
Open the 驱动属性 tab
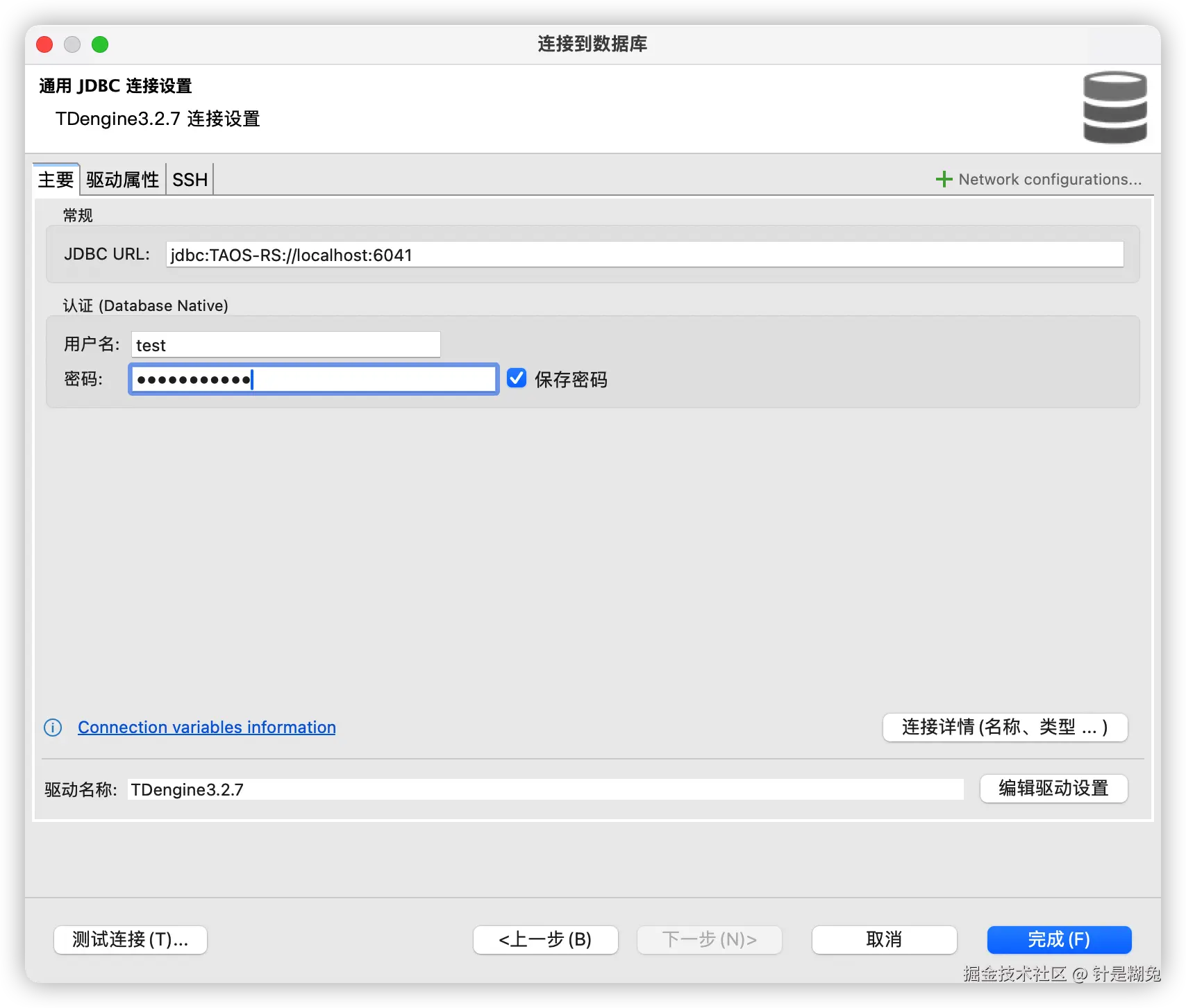(x=123, y=180)
